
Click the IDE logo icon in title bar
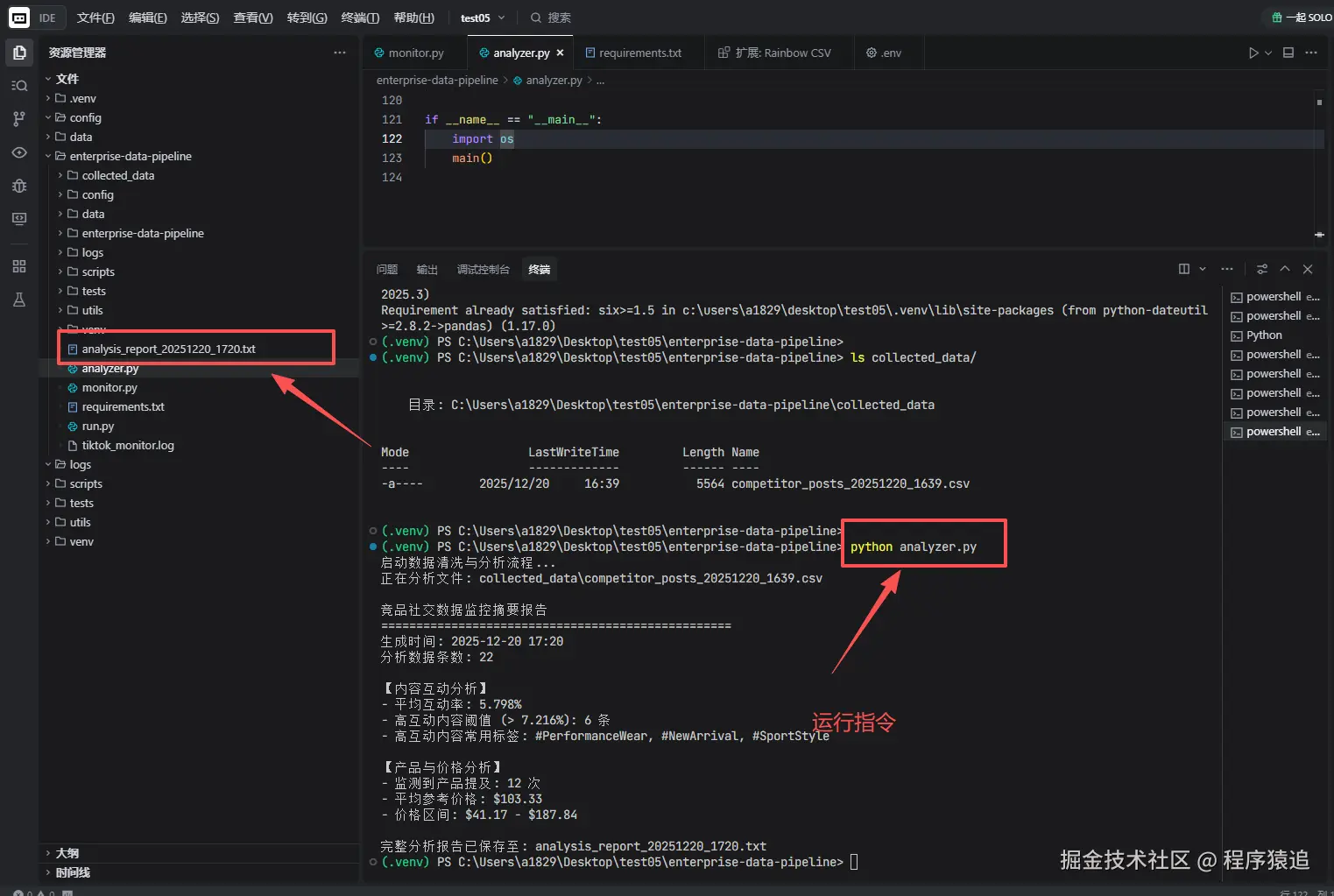(18, 18)
